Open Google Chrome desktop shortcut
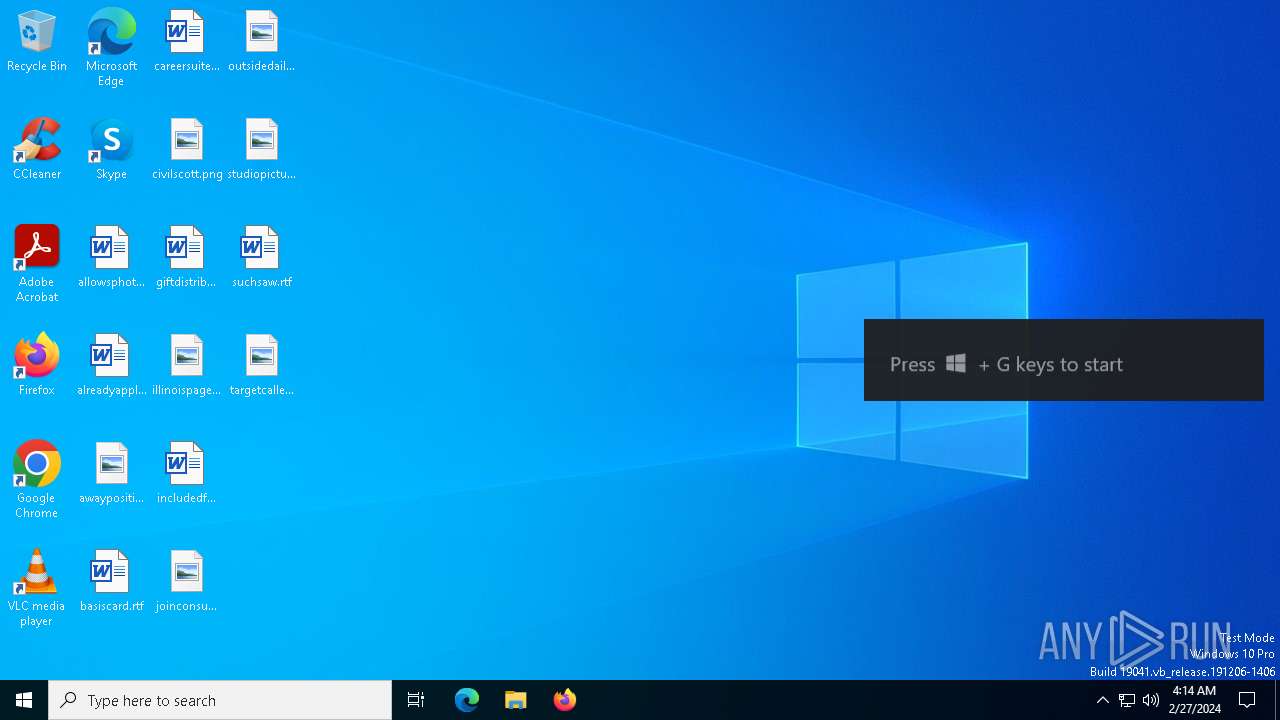Viewport: 1280px width, 720px height. [37, 480]
